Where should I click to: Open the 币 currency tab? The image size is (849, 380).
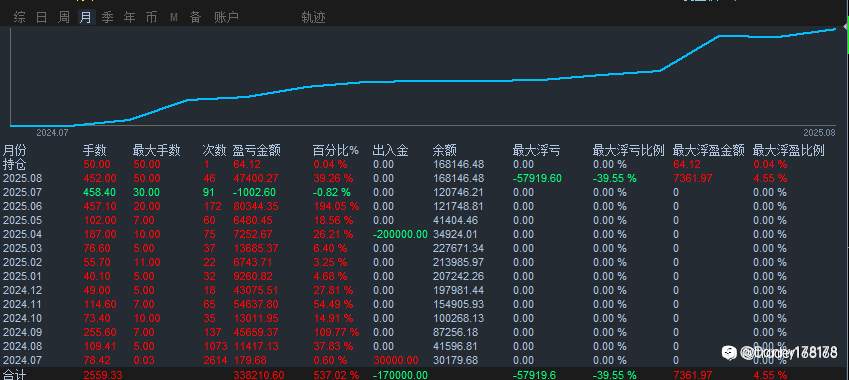[152, 17]
